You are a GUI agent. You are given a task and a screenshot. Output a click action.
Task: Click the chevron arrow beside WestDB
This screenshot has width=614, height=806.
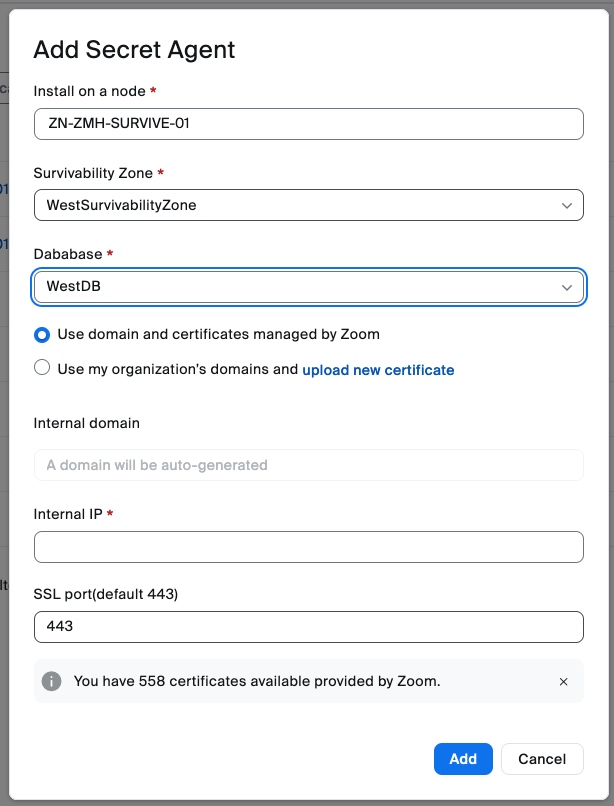click(x=567, y=287)
